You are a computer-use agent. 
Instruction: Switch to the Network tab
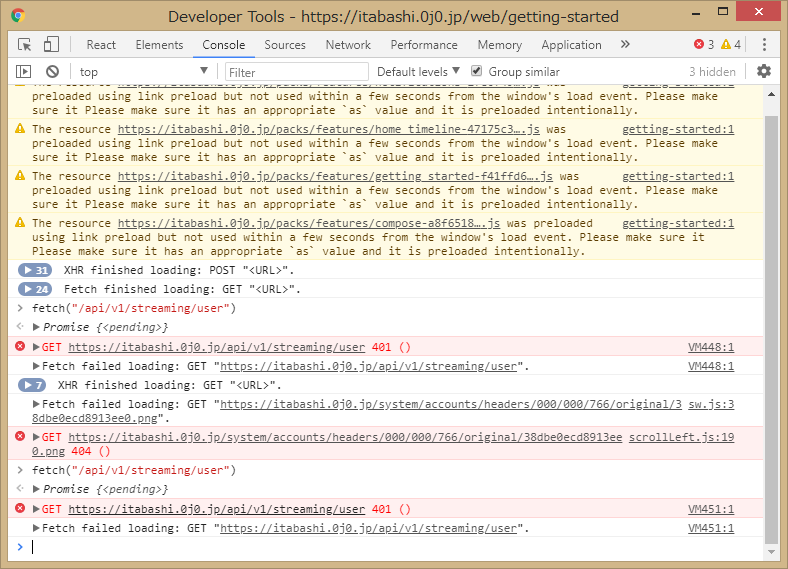(348, 45)
